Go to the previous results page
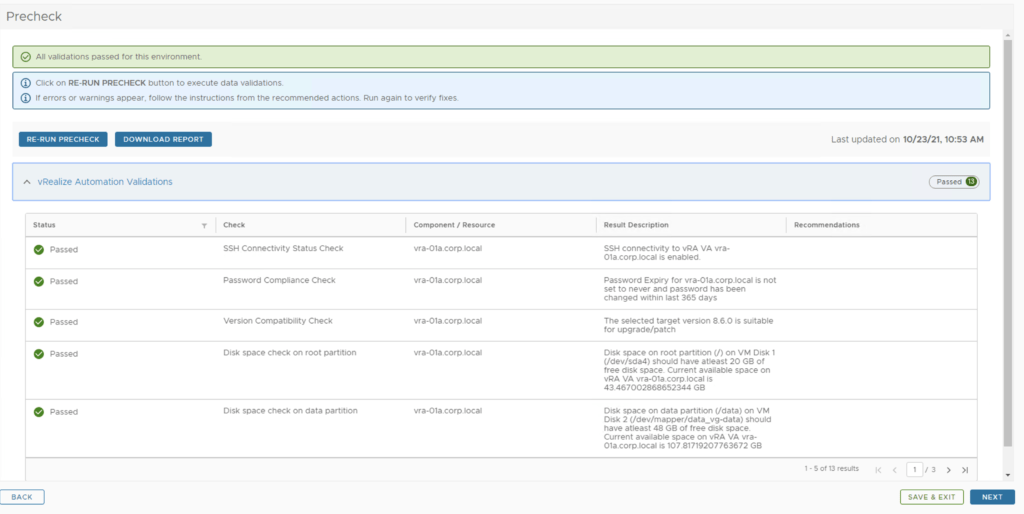 [x=894, y=469]
